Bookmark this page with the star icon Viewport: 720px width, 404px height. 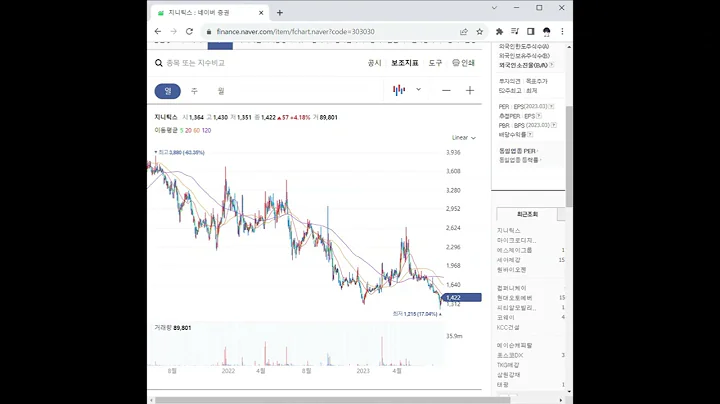point(479,32)
